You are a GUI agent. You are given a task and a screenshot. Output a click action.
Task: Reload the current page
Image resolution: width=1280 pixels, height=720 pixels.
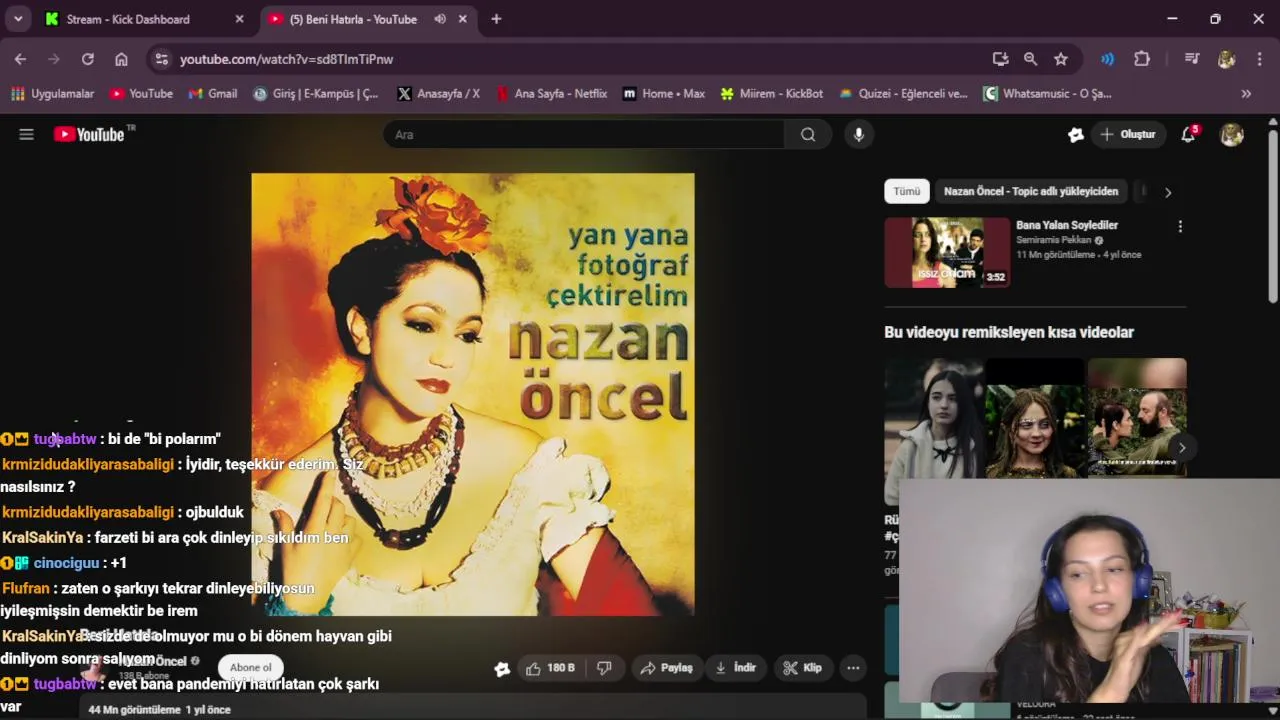pos(87,59)
